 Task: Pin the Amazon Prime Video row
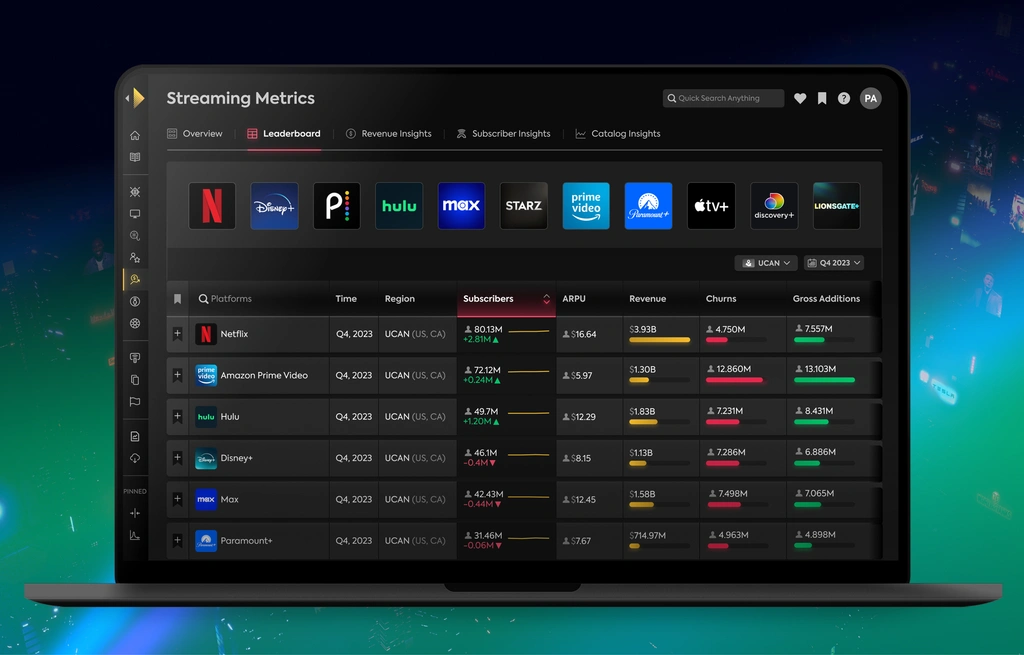point(177,375)
